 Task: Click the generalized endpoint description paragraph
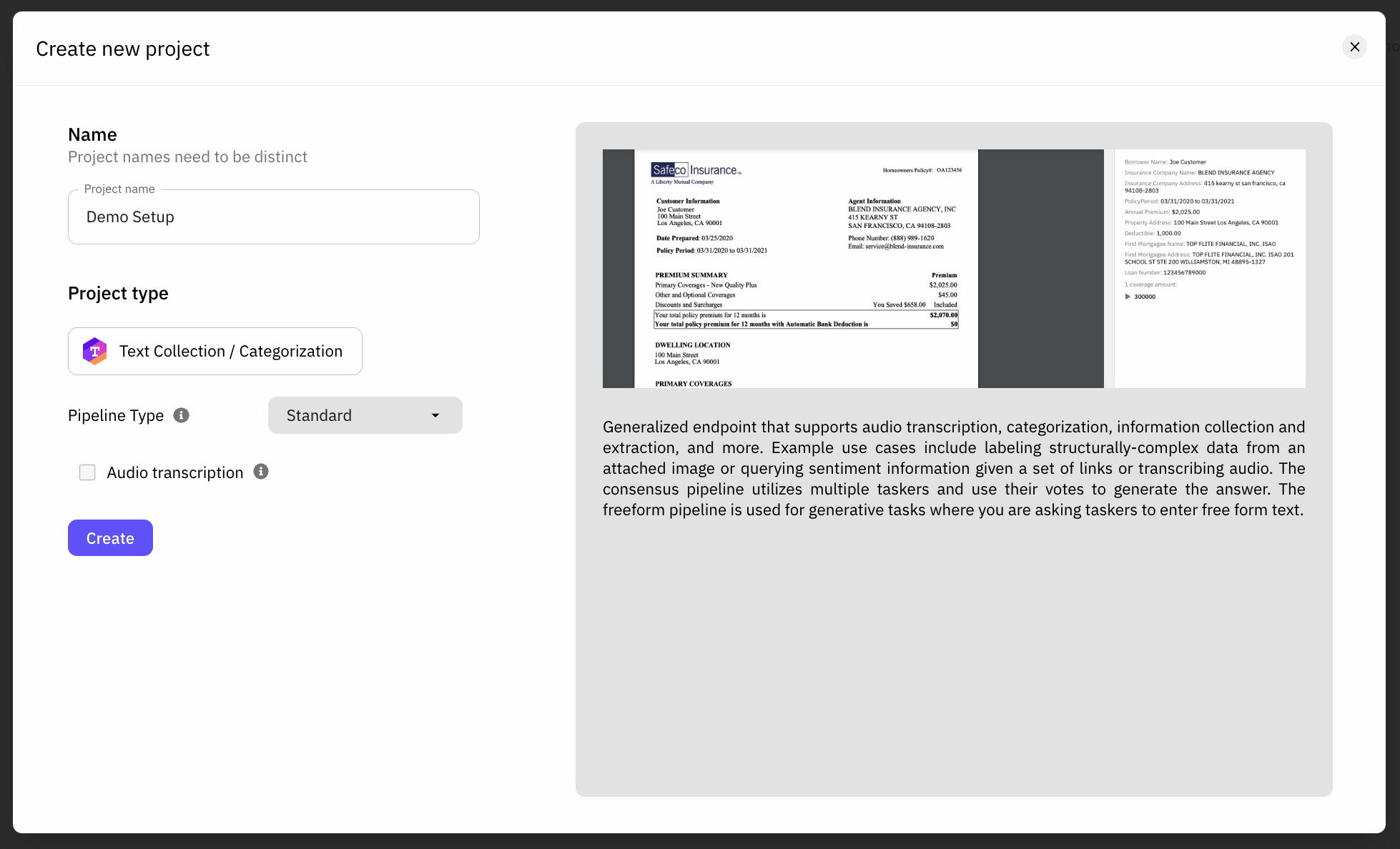click(x=953, y=468)
